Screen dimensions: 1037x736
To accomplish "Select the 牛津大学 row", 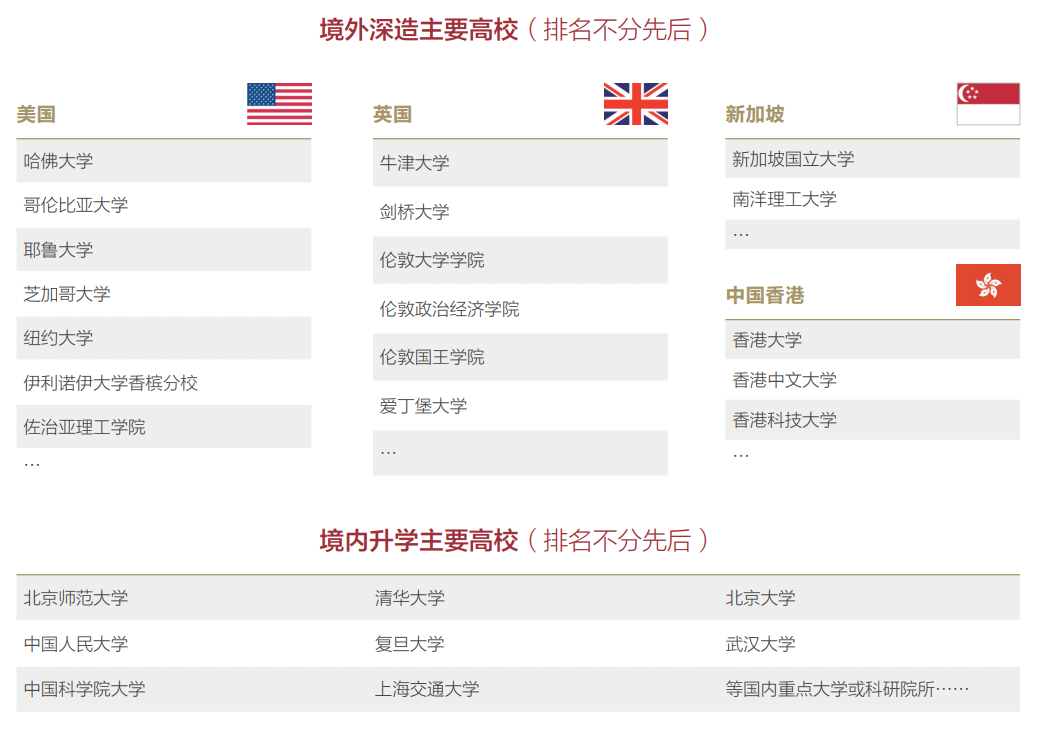I will click(520, 163).
